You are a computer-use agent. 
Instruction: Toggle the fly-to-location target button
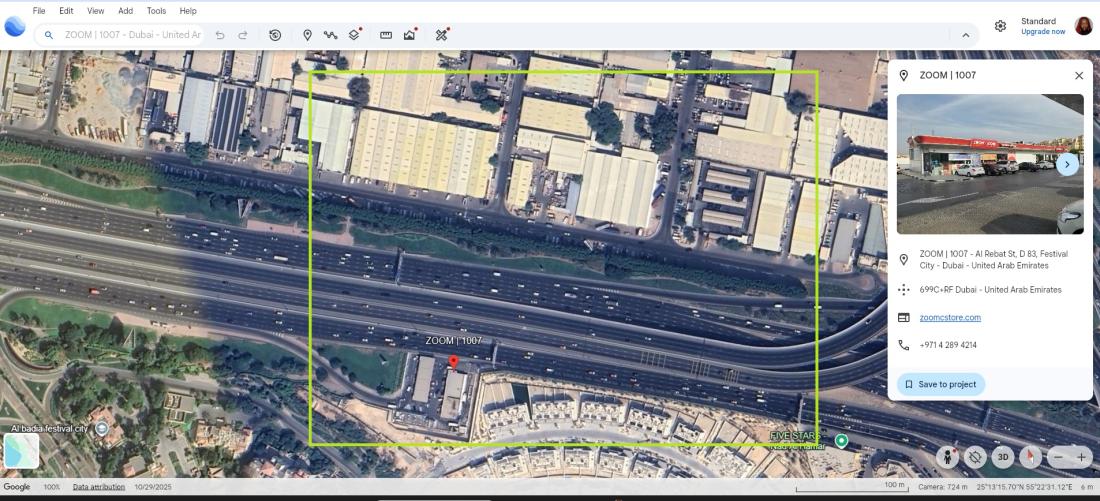click(x=975, y=456)
